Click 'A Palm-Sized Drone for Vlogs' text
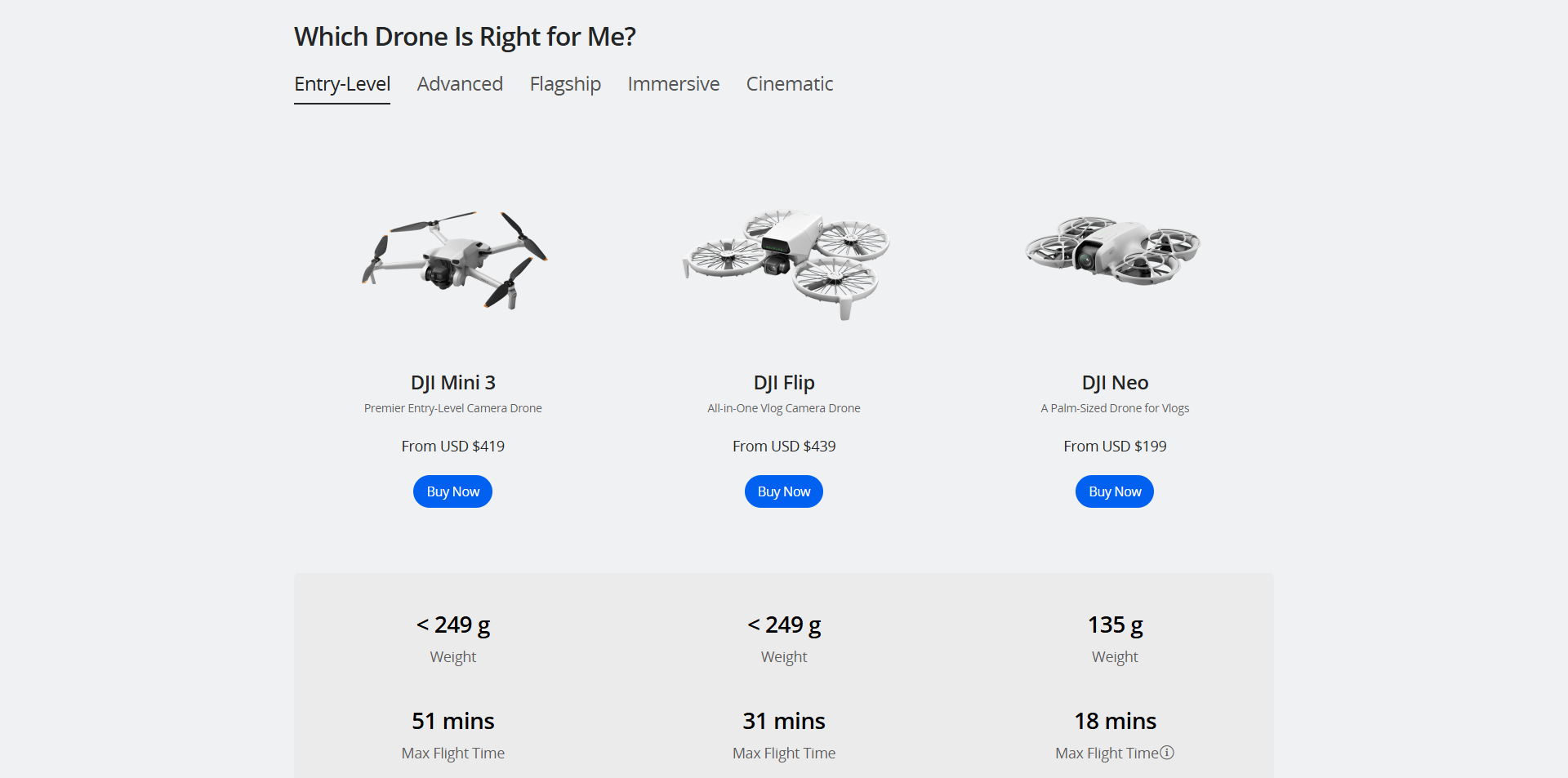The image size is (1568, 778). tap(1114, 408)
